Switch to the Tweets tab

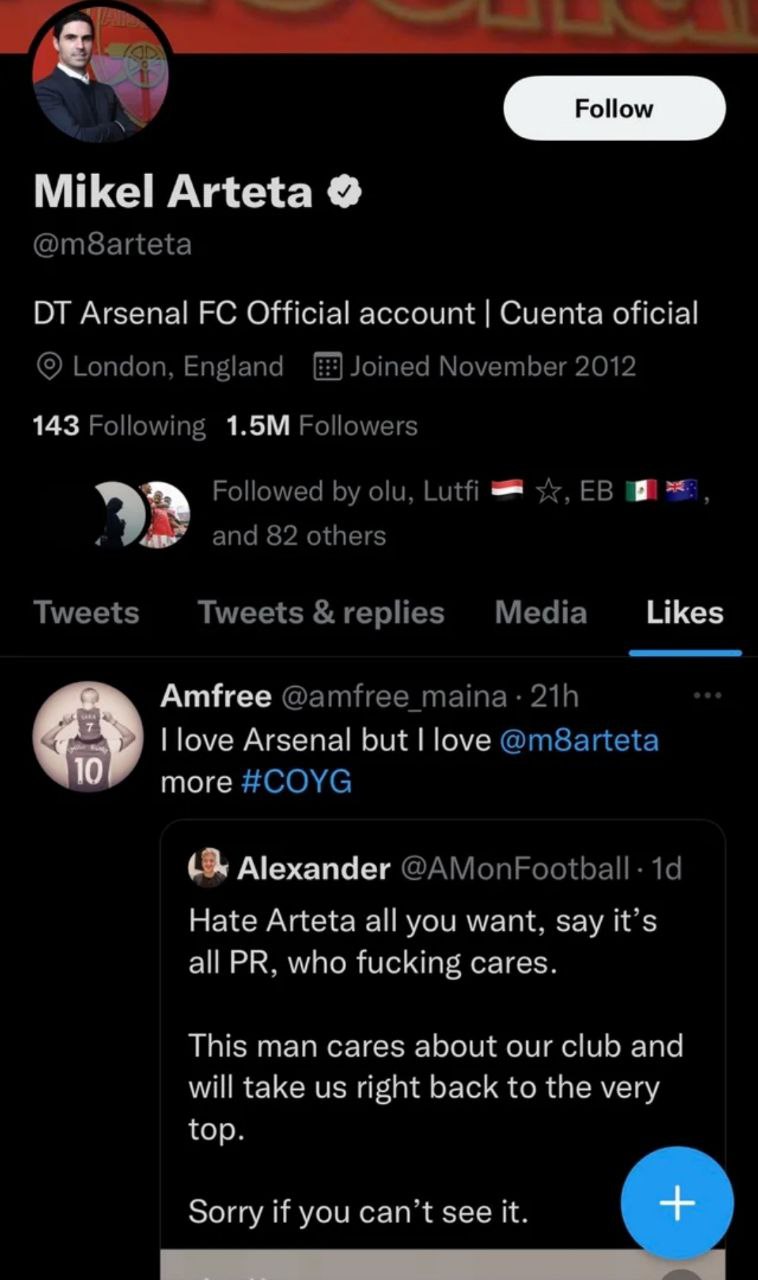[86, 612]
